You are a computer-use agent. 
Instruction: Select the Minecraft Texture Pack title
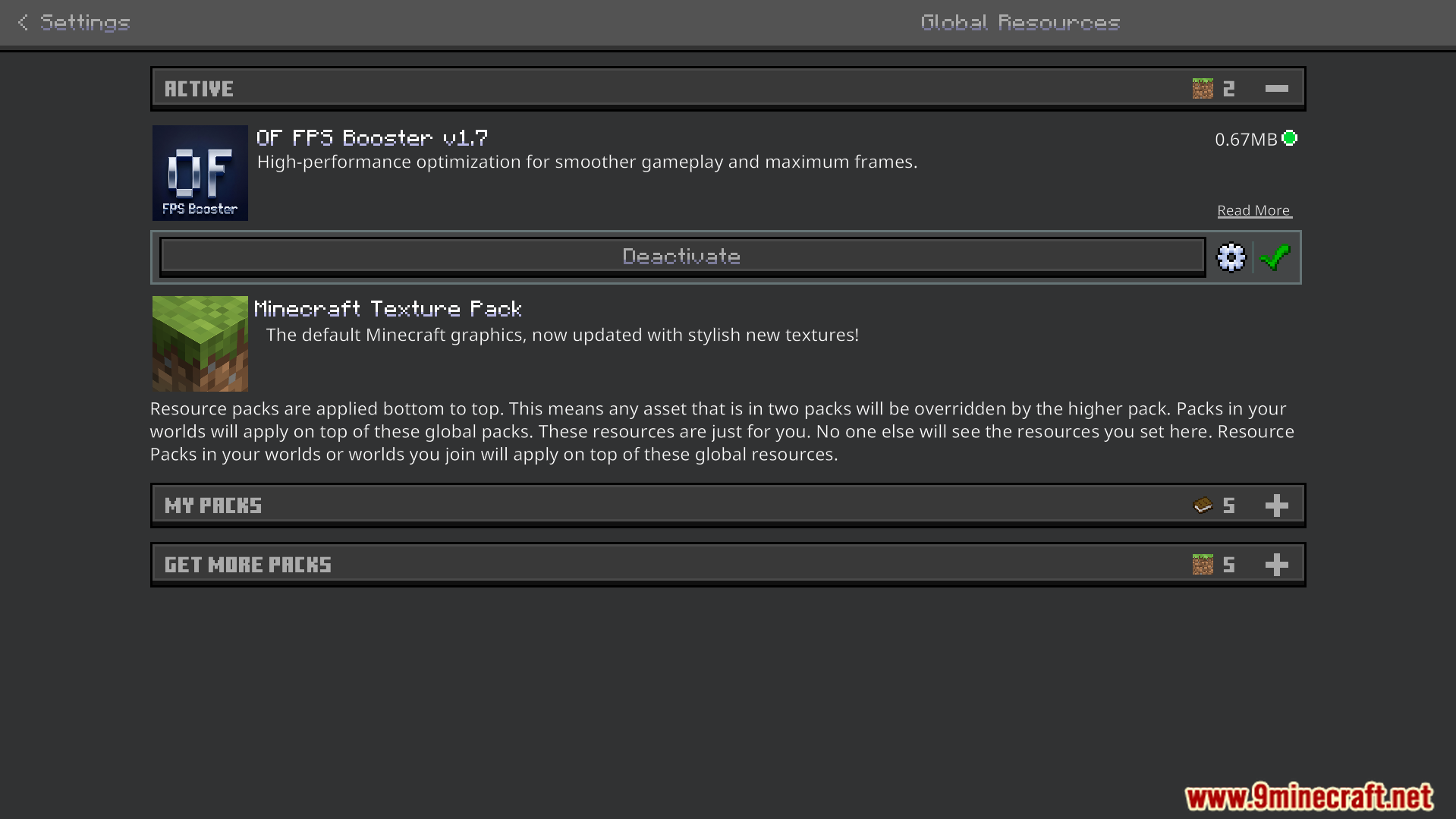[x=388, y=309]
